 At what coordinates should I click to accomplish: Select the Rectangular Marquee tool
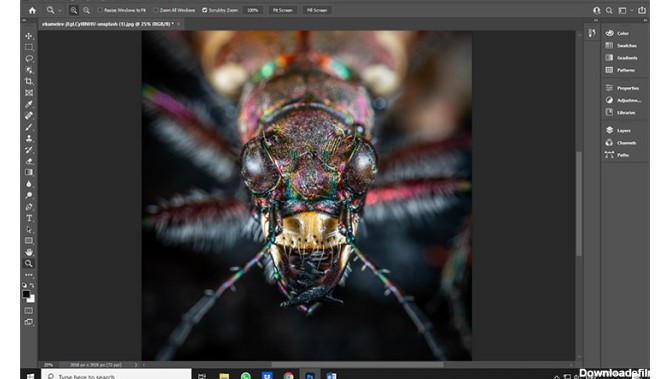29,47
